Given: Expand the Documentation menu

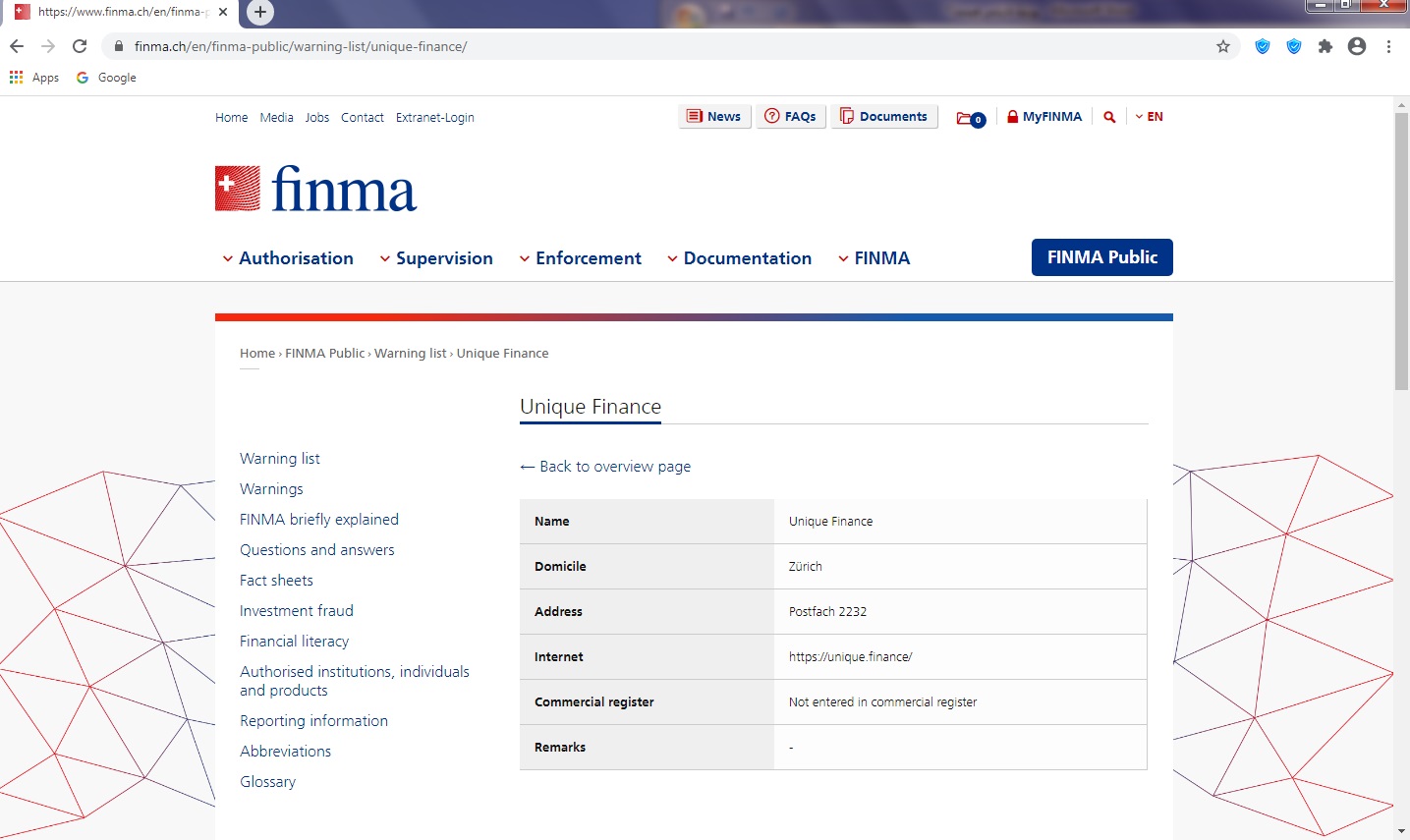Looking at the screenshot, I should pyautogui.click(x=739, y=258).
